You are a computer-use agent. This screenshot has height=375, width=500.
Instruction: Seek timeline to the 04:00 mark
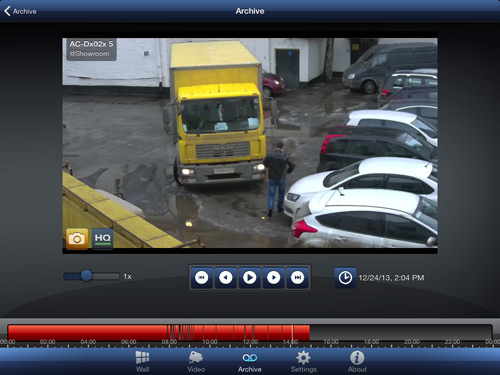tap(88, 333)
